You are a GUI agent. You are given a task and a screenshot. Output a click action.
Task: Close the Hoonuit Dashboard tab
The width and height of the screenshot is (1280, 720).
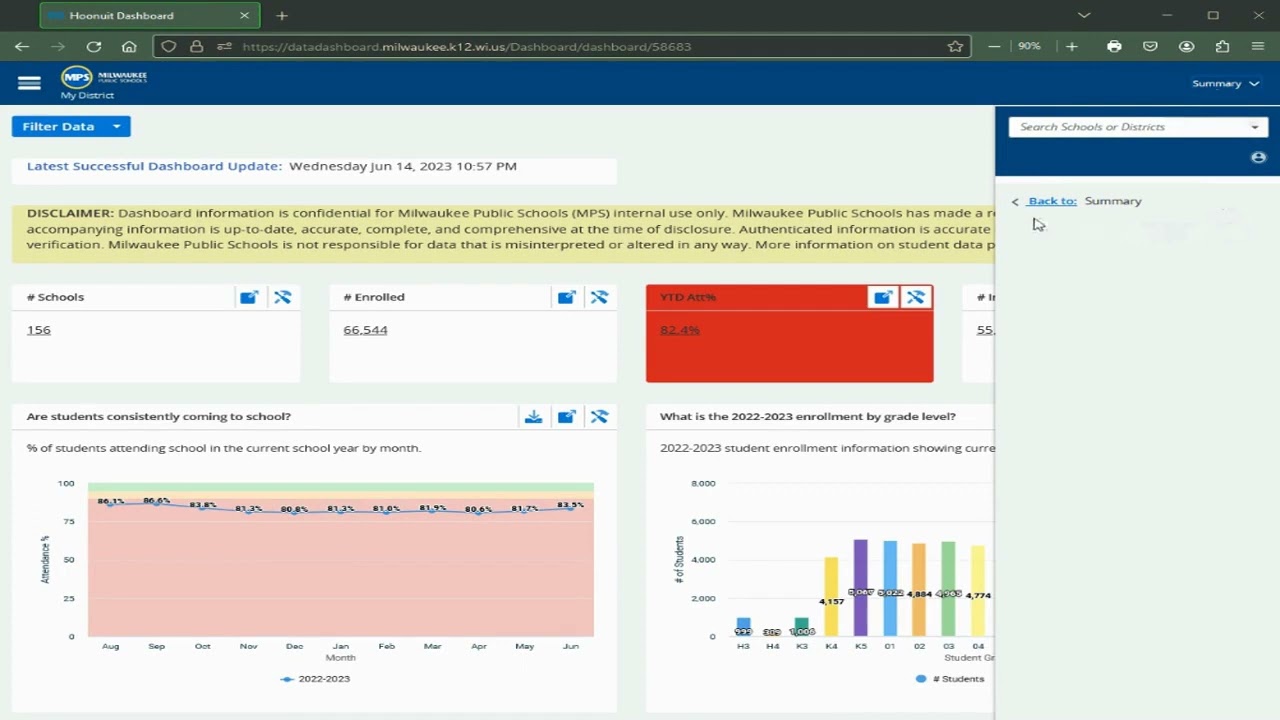click(x=245, y=16)
